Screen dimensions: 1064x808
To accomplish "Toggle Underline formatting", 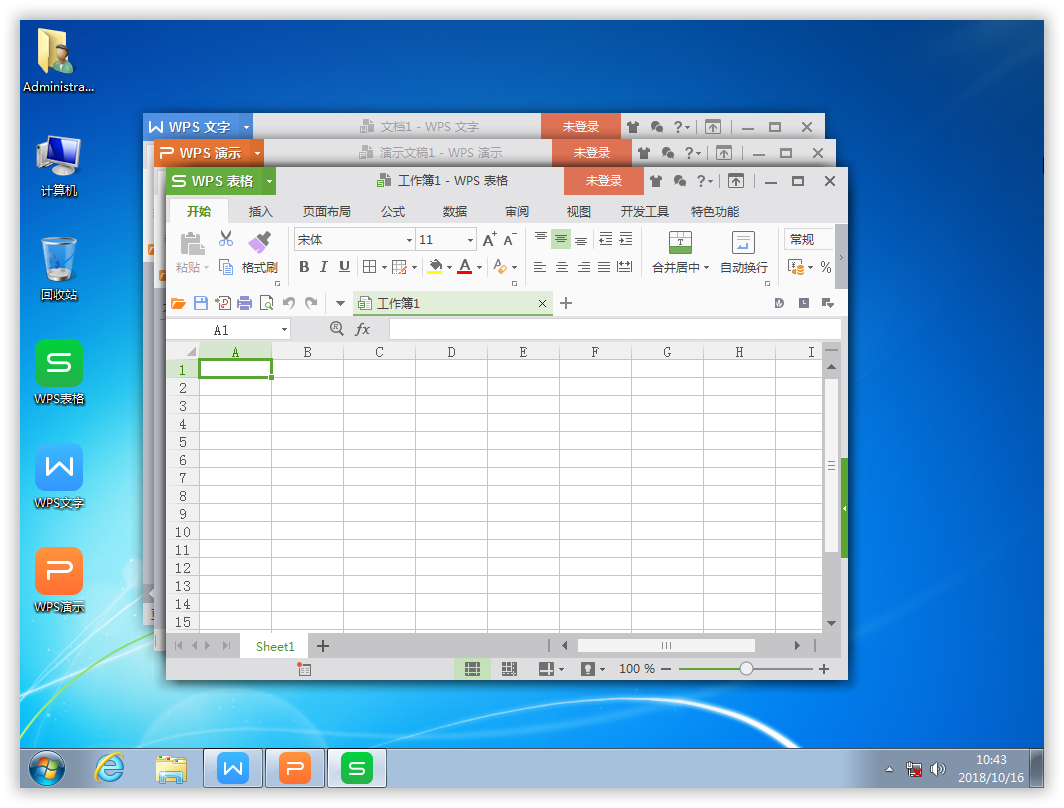I will click(345, 267).
